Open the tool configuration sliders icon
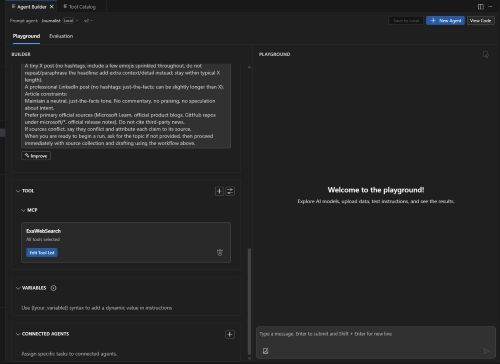This screenshot has height=364, width=500. click(230, 191)
